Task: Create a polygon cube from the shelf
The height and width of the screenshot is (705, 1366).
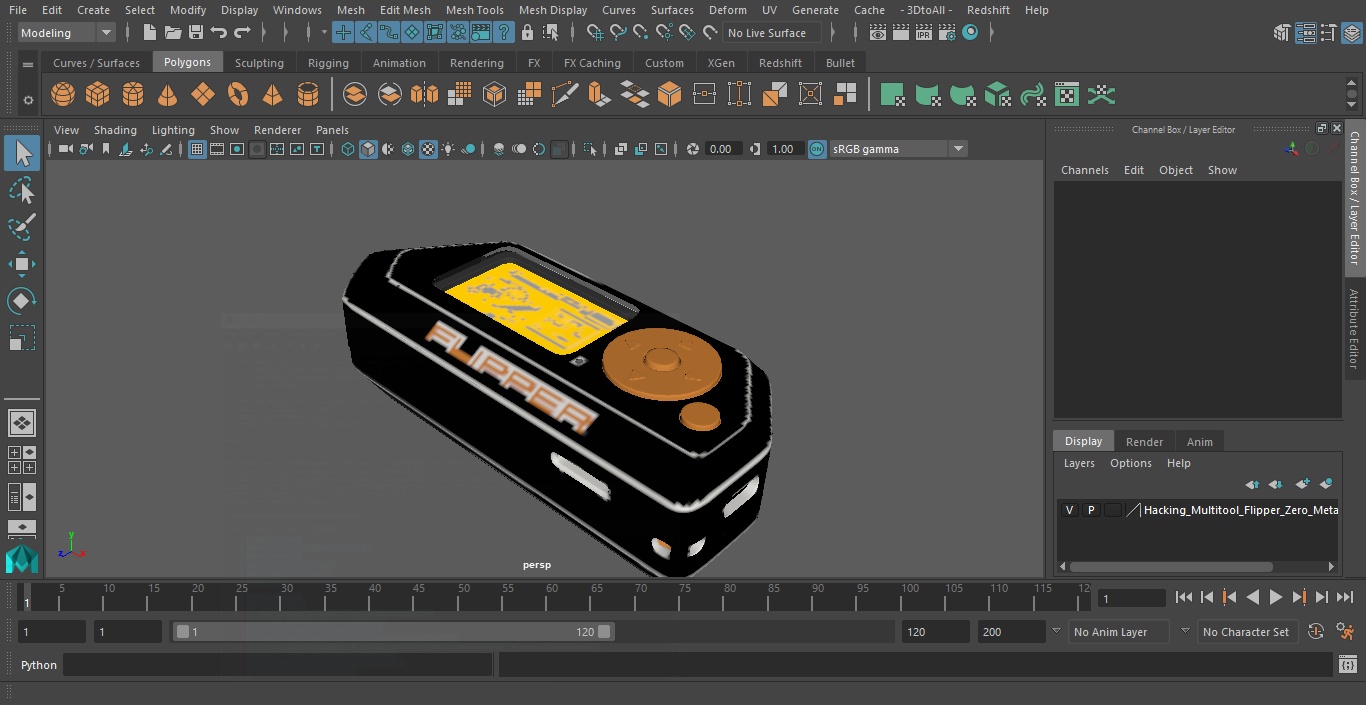Action: [98, 95]
